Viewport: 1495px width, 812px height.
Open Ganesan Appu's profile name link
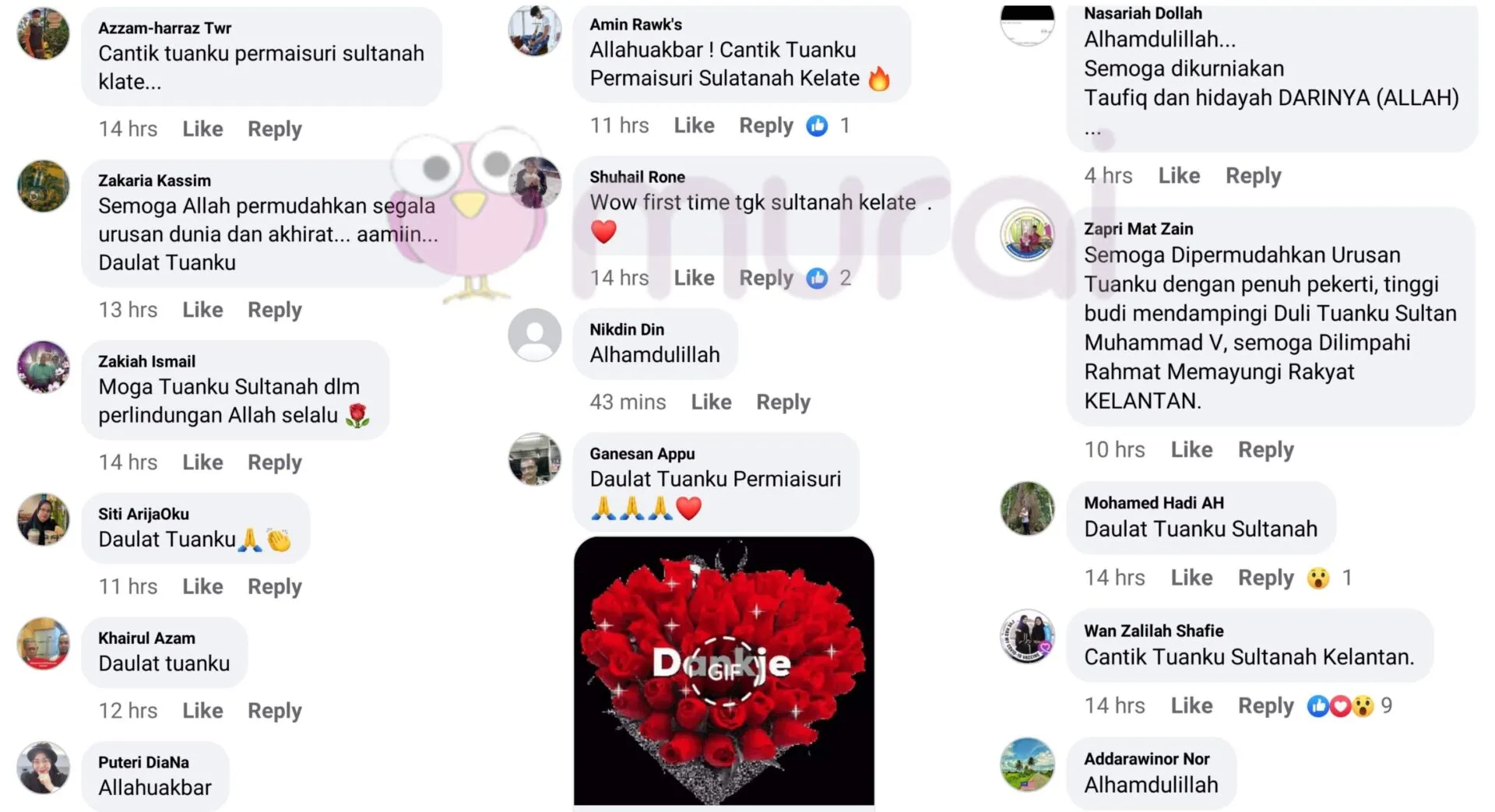click(x=642, y=454)
